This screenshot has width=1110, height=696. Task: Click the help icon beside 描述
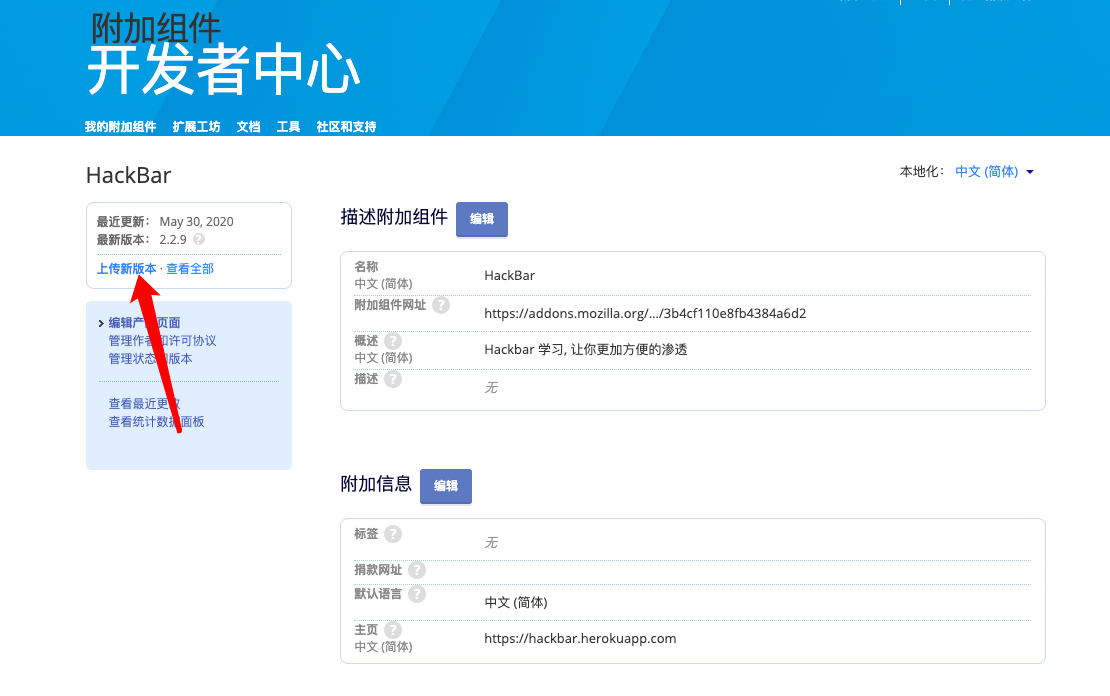pyautogui.click(x=393, y=379)
